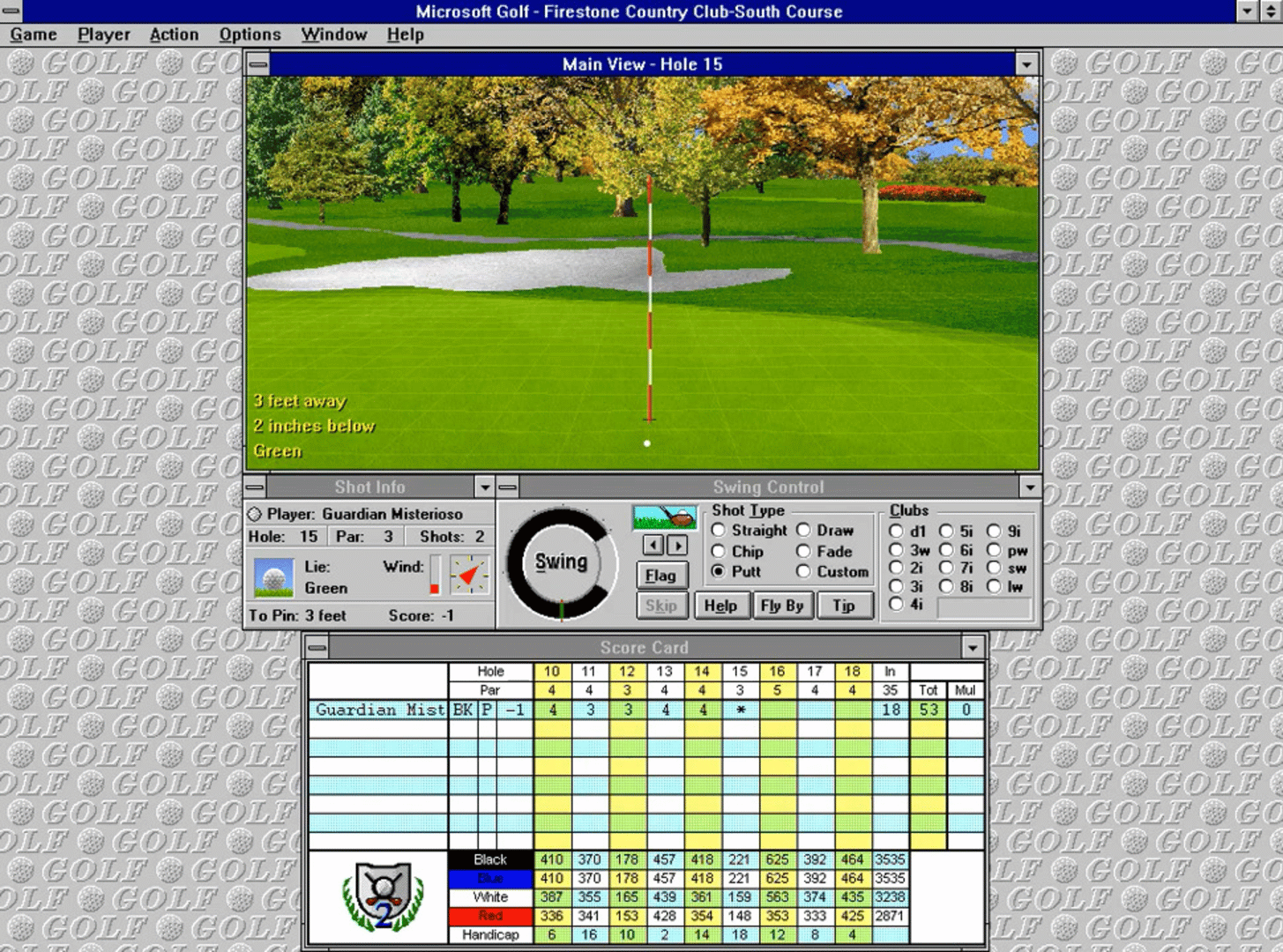Click the circular Swing meter
The width and height of the screenshot is (1283, 952).
click(x=561, y=562)
